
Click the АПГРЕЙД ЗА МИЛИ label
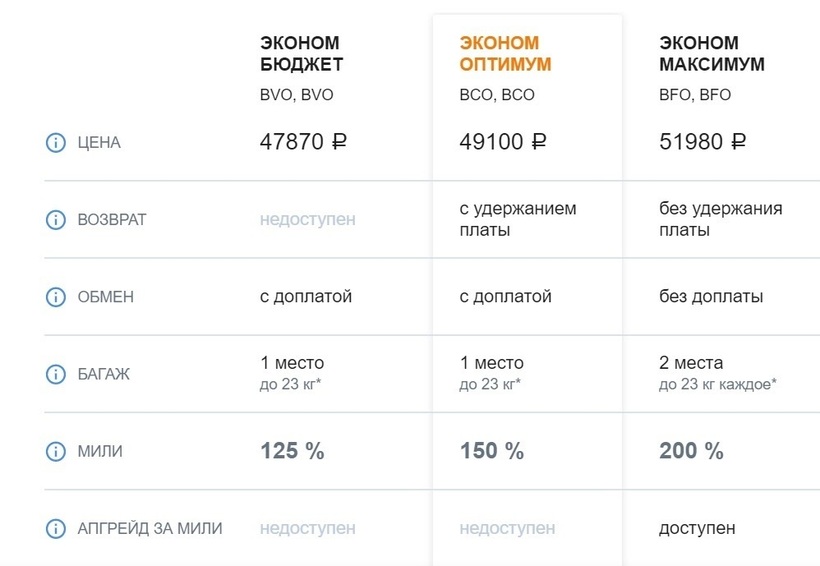point(150,528)
